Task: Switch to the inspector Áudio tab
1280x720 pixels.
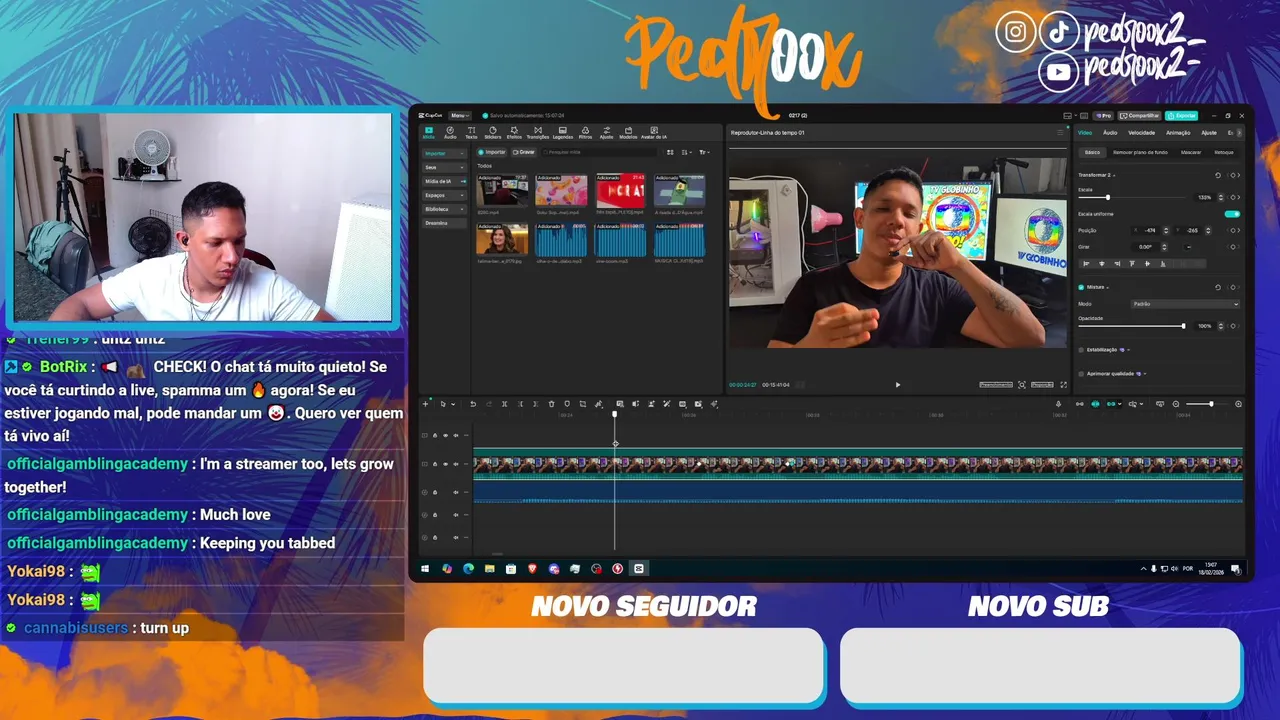Action: click(x=1110, y=133)
